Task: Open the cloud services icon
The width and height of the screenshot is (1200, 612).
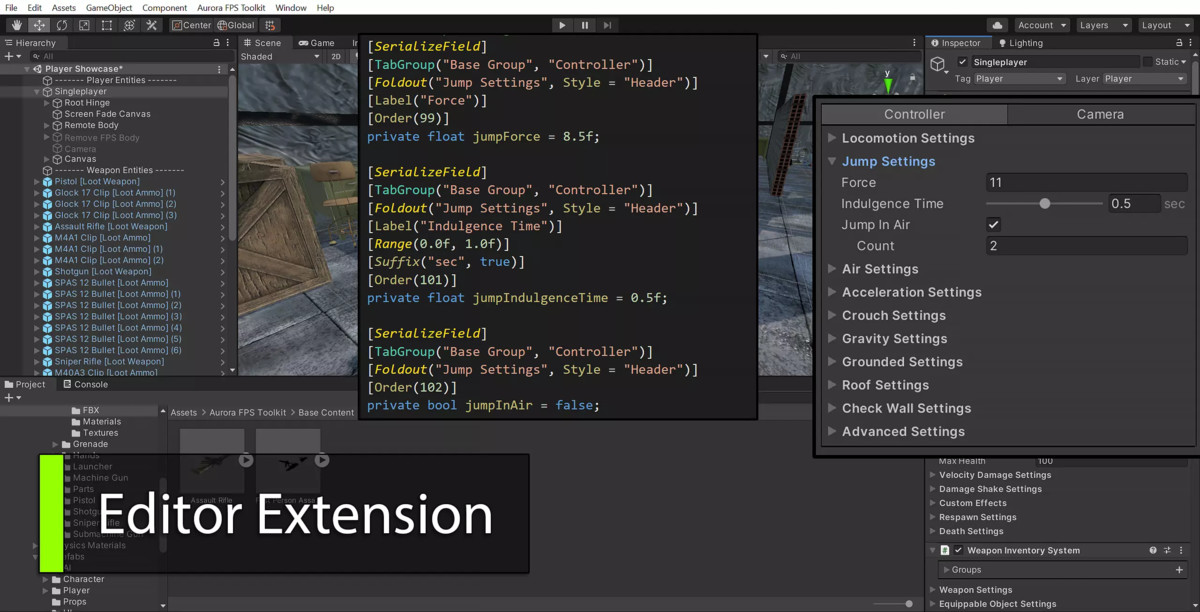Action: pyautogui.click(x=997, y=25)
